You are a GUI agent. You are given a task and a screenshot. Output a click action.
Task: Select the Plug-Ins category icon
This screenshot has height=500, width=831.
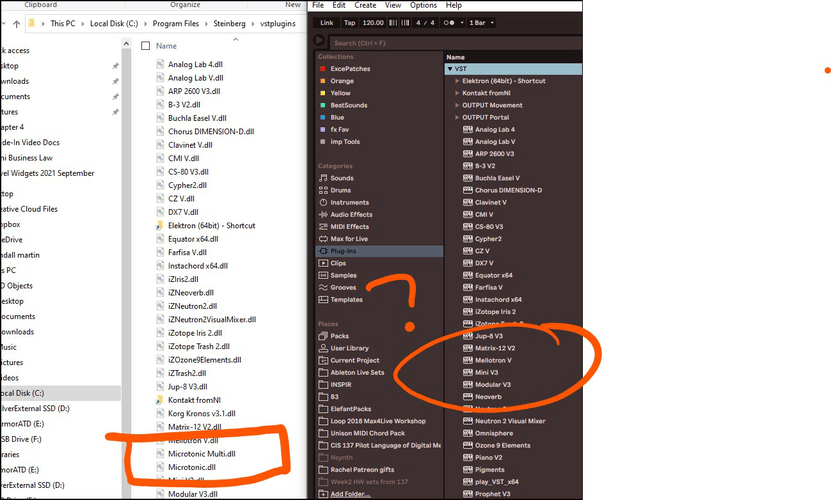(x=323, y=251)
